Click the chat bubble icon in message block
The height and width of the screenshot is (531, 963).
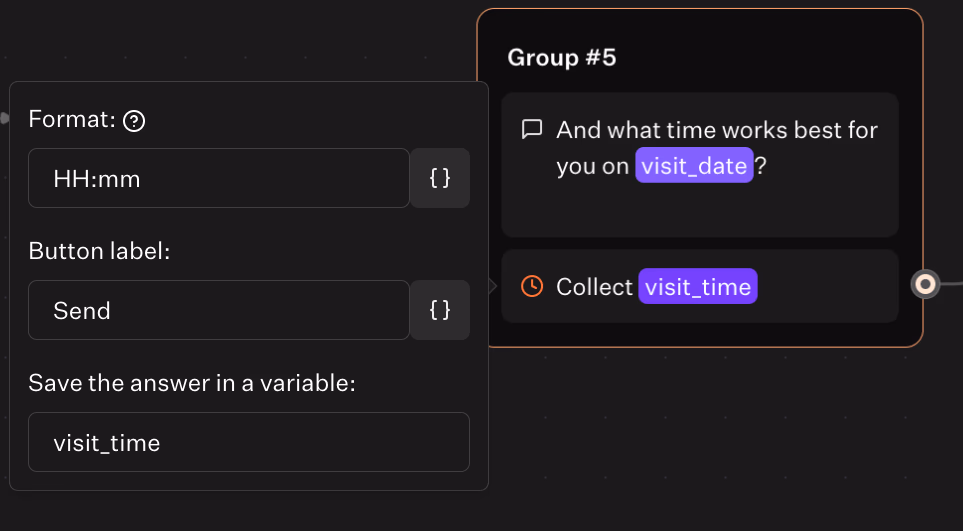(532, 130)
